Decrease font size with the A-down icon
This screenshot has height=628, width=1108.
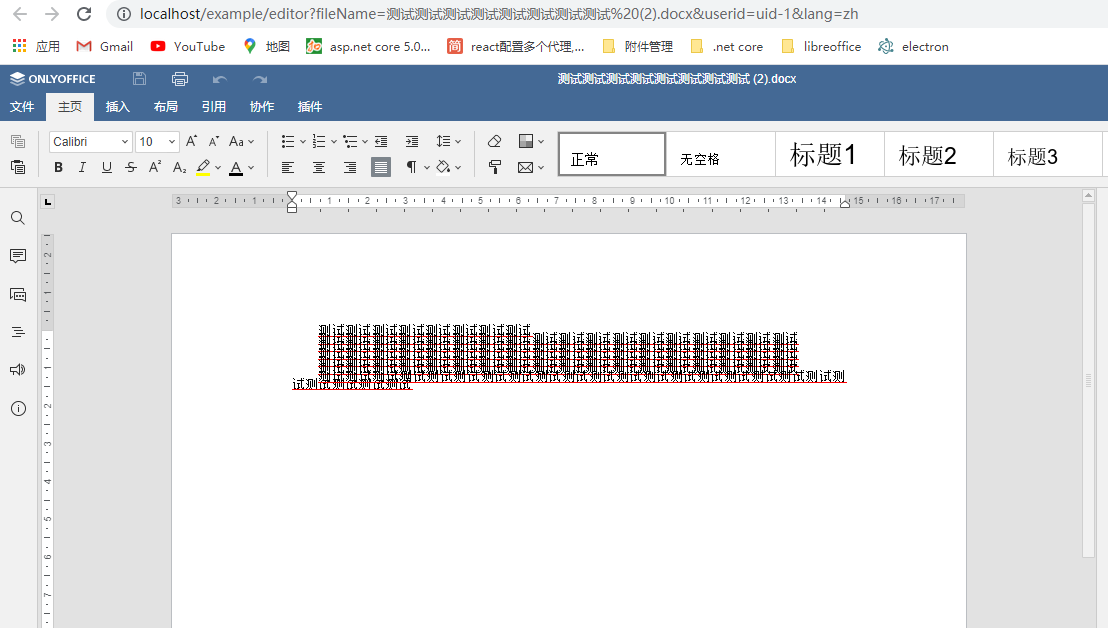pyautogui.click(x=213, y=141)
